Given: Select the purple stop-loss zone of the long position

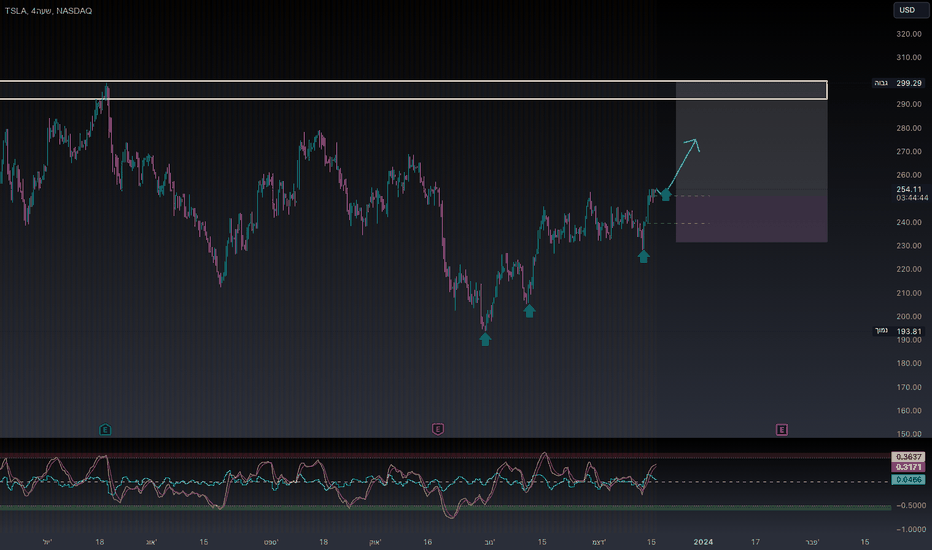Looking at the screenshot, I should click(751, 219).
